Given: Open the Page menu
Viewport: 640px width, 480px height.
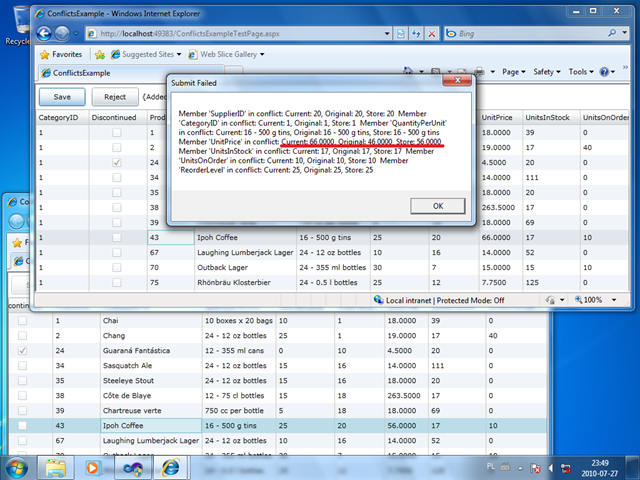Looking at the screenshot, I should point(513,72).
